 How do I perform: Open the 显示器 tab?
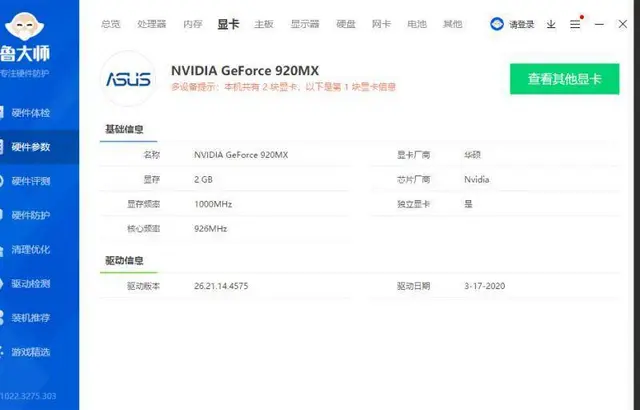[304, 24]
